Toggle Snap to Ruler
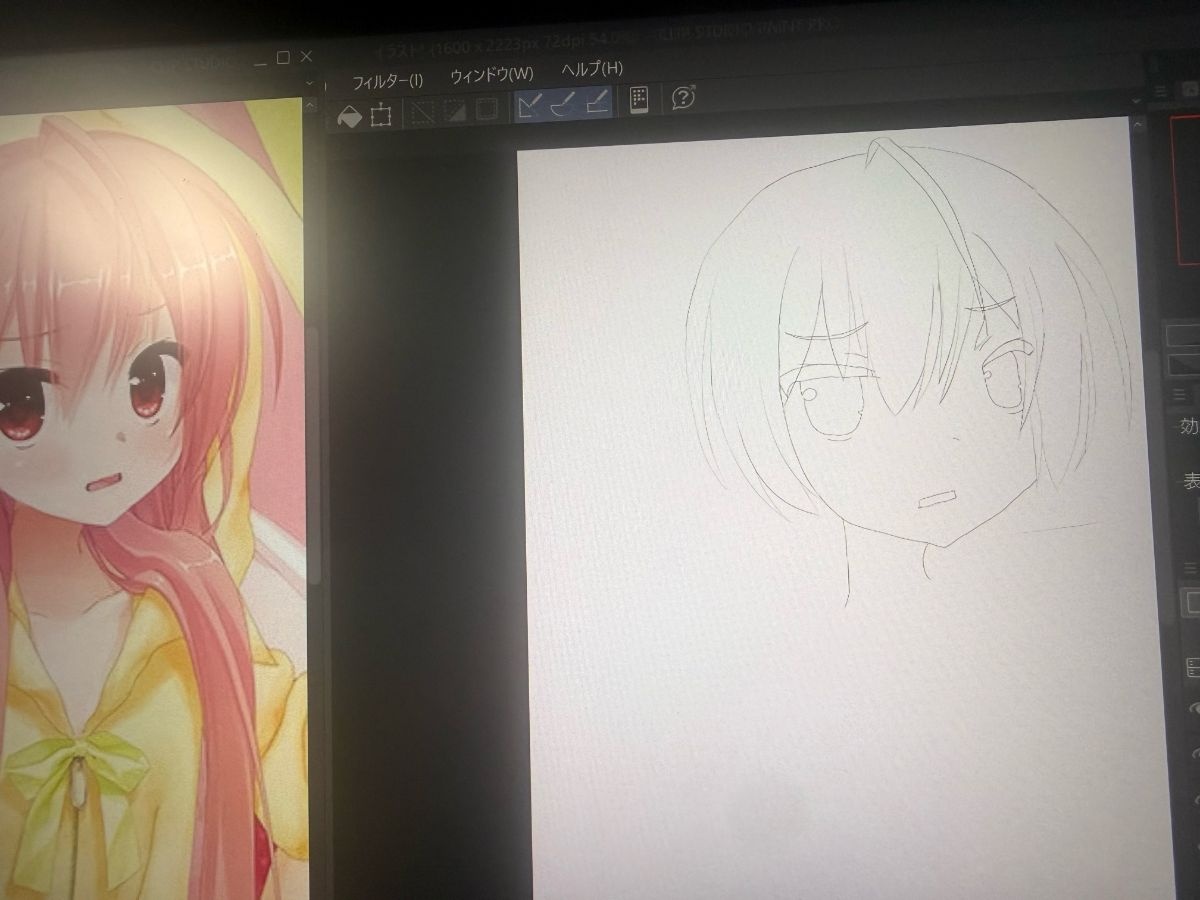This screenshot has width=1200, height=900. point(530,104)
